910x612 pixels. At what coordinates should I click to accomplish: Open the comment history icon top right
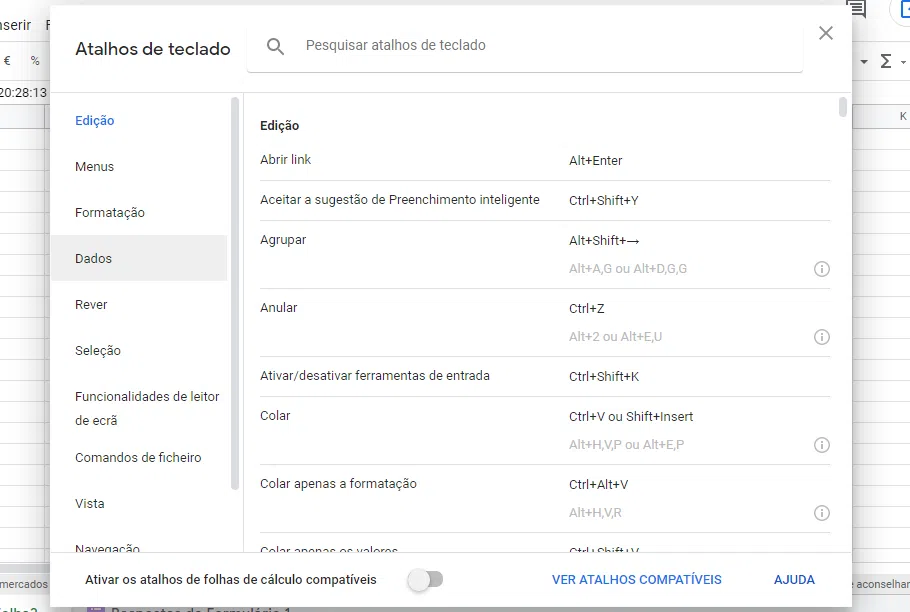coord(855,10)
